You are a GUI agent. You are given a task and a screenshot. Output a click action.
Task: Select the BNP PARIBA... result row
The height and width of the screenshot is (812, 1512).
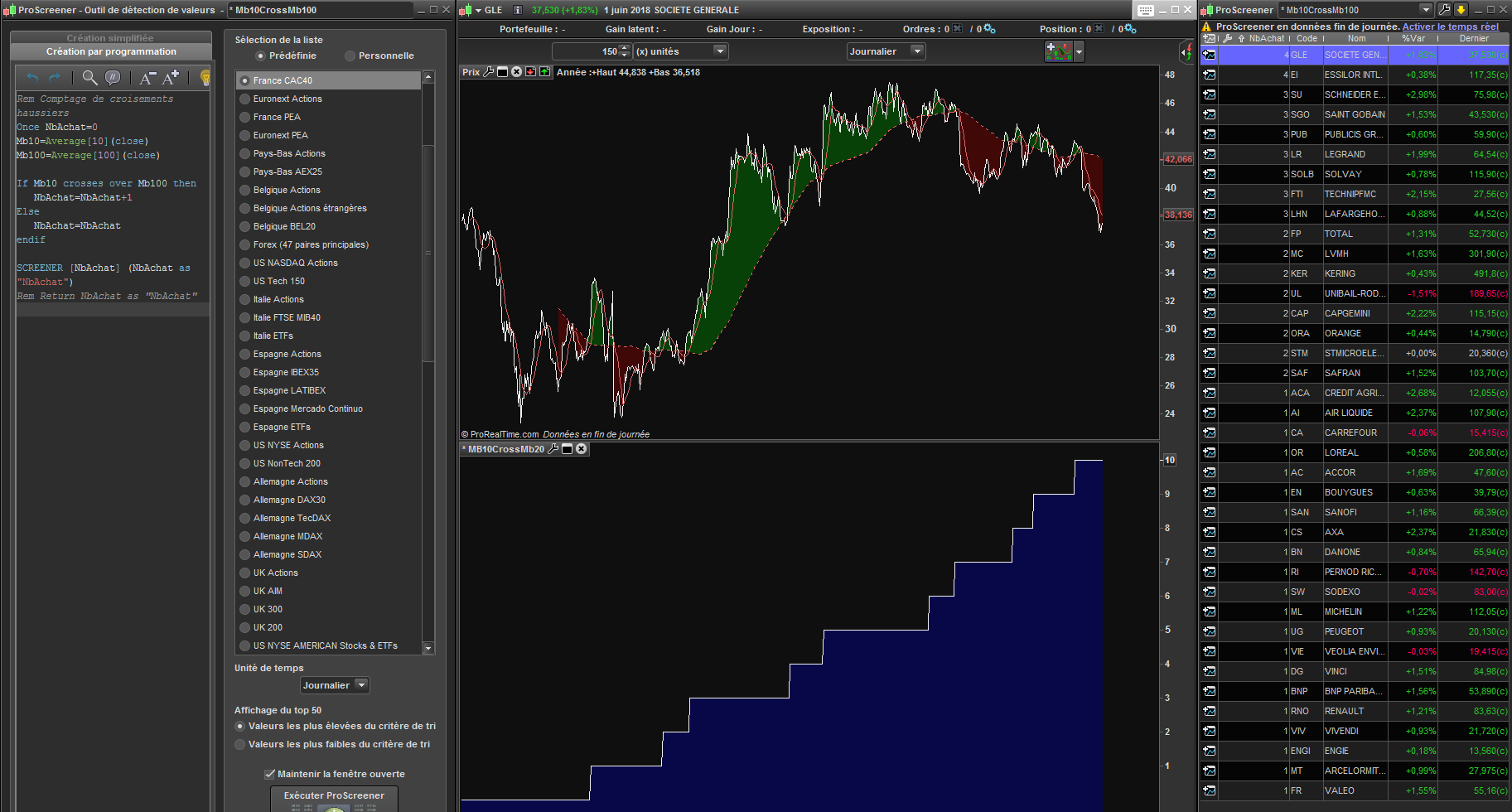[1355, 691]
